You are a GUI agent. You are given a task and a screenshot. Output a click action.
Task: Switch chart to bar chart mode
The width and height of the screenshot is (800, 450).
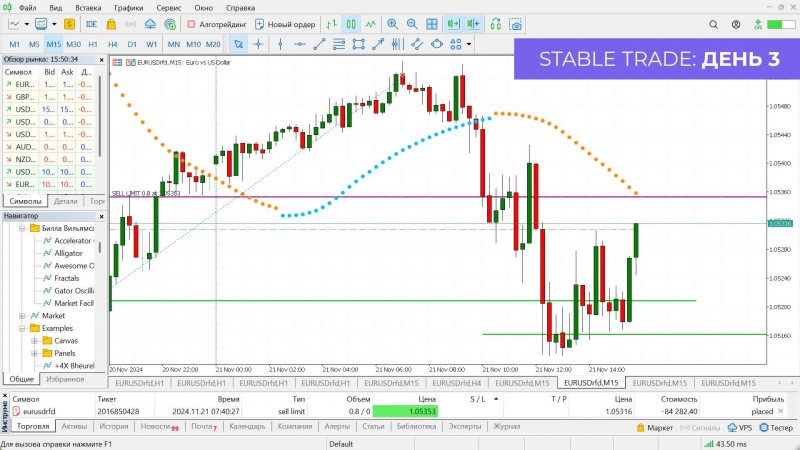332,24
